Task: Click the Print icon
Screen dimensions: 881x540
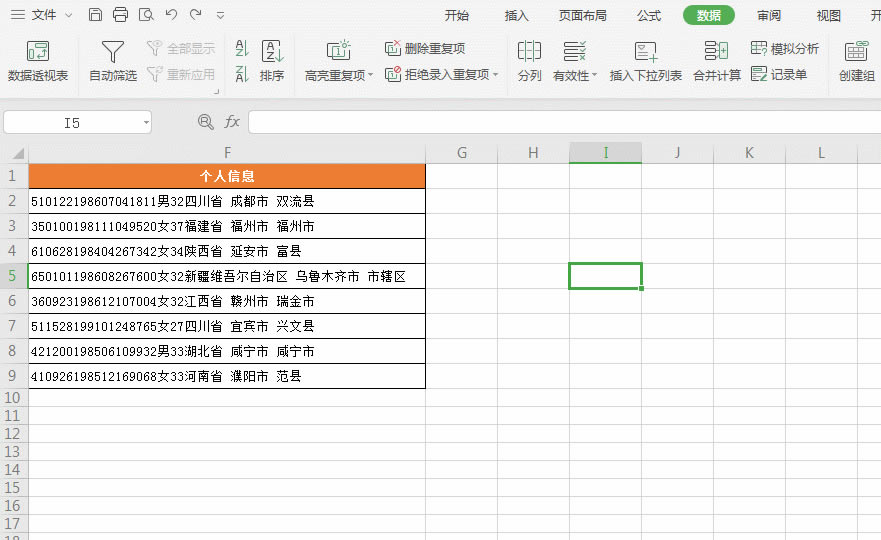Action: tap(120, 15)
